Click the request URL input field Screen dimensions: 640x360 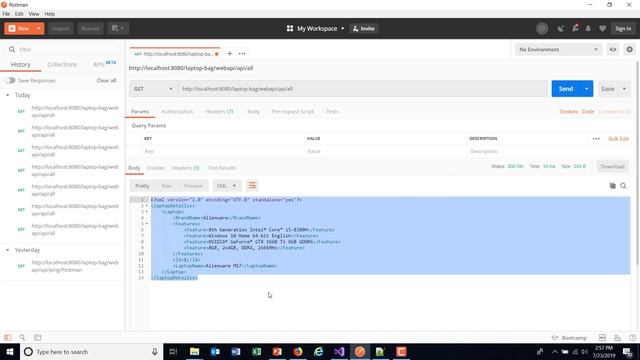pyautogui.click(x=362, y=89)
